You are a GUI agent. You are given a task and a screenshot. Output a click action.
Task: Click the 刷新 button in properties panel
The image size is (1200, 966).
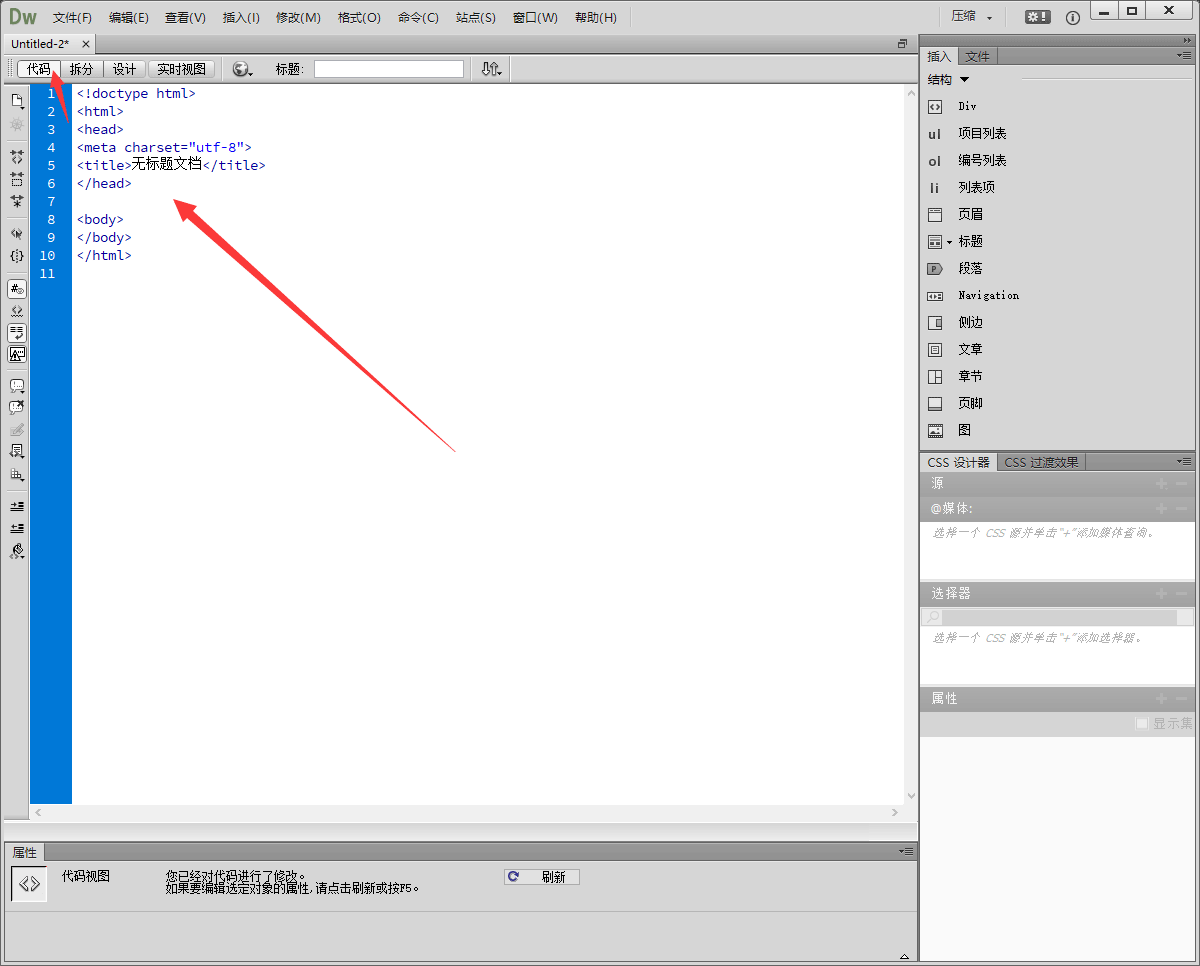[541, 877]
